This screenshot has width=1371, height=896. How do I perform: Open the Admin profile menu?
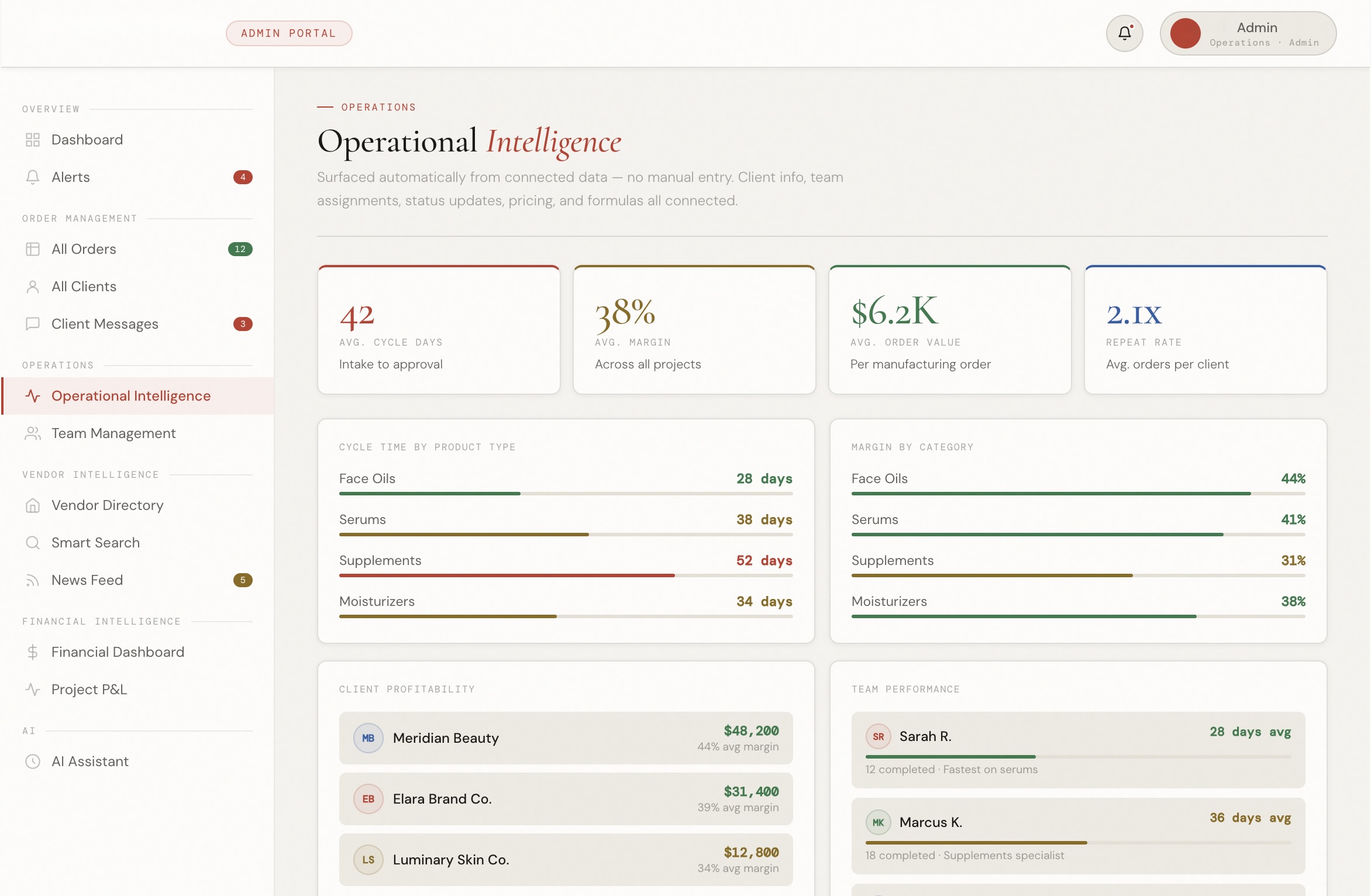(x=1248, y=33)
